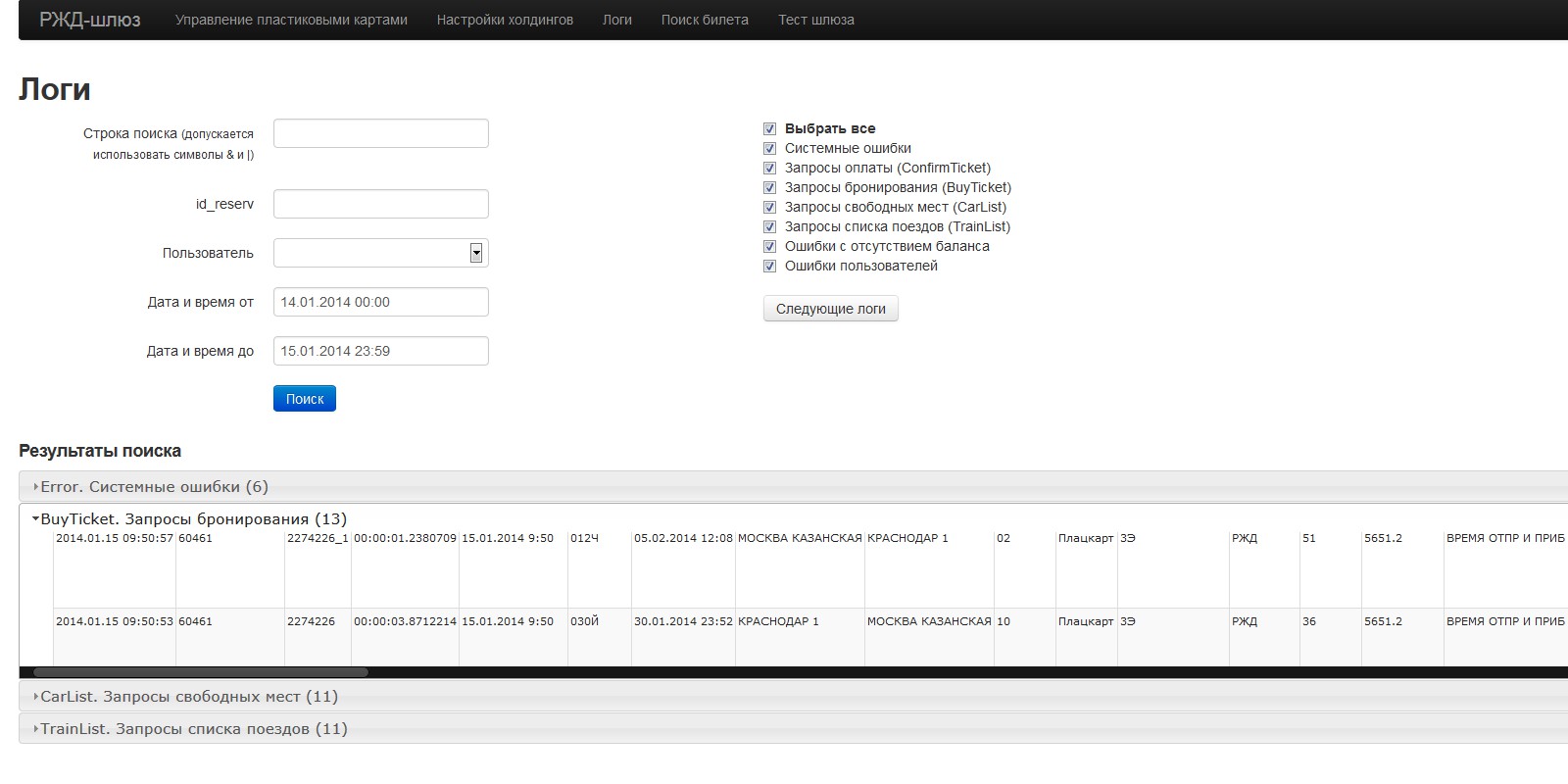Toggle Запросы свободных мест (CarList) checkbox
This screenshot has width=1568, height=784.
(769, 207)
